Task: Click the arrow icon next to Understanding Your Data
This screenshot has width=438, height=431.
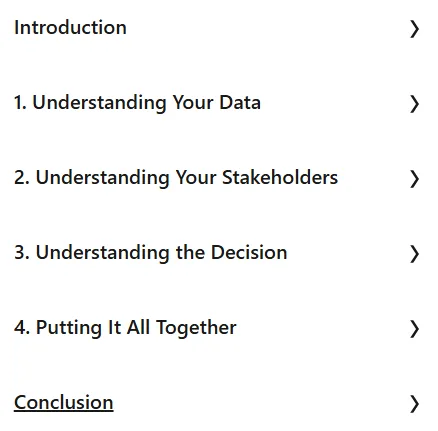Action: coord(414,104)
